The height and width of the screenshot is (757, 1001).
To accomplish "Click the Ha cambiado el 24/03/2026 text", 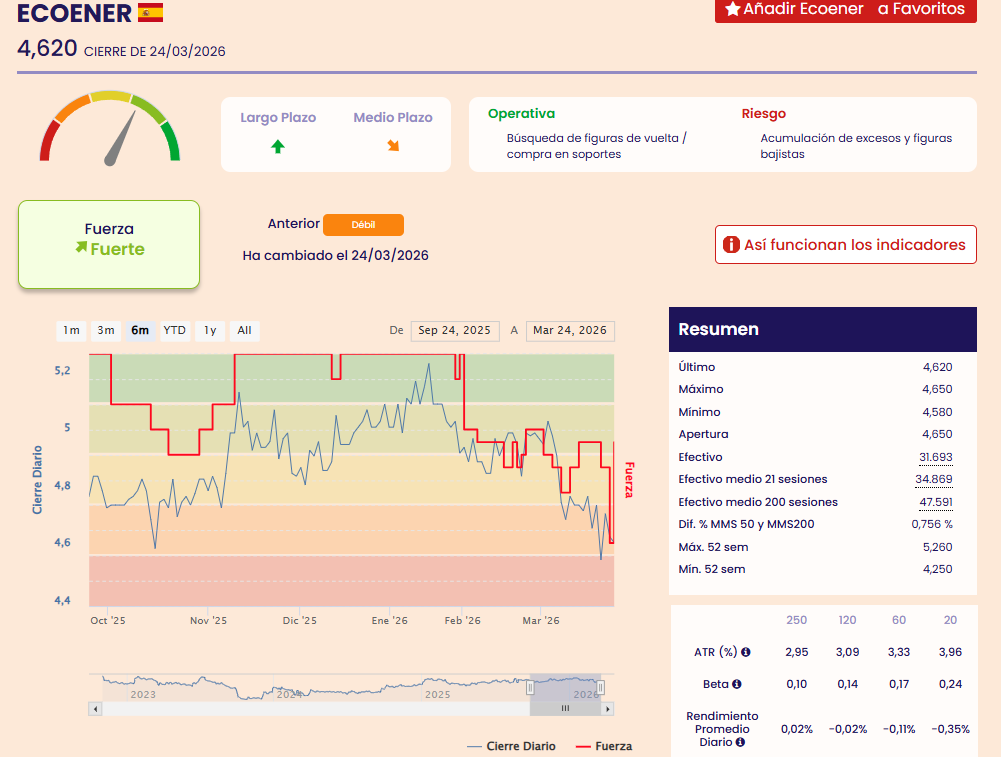I will coord(336,255).
